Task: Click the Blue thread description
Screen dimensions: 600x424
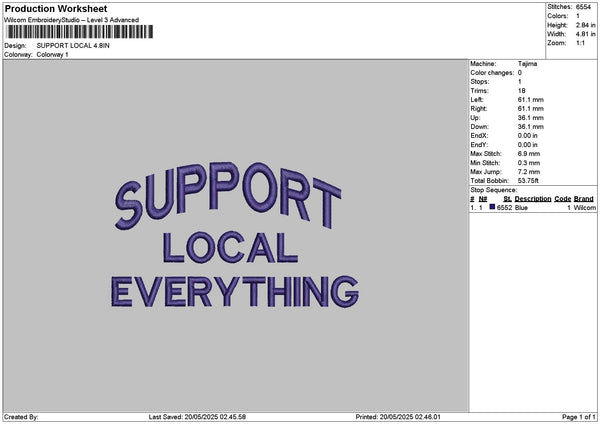Action: coord(521,208)
